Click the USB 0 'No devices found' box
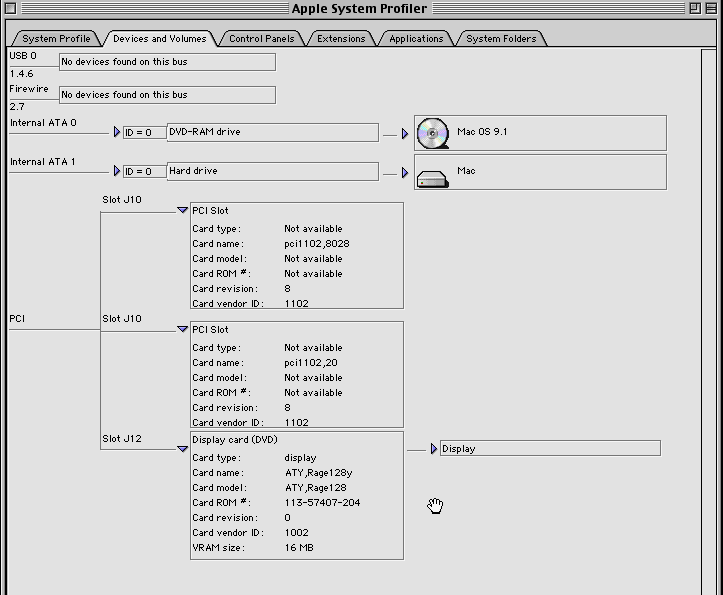 (x=167, y=62)
